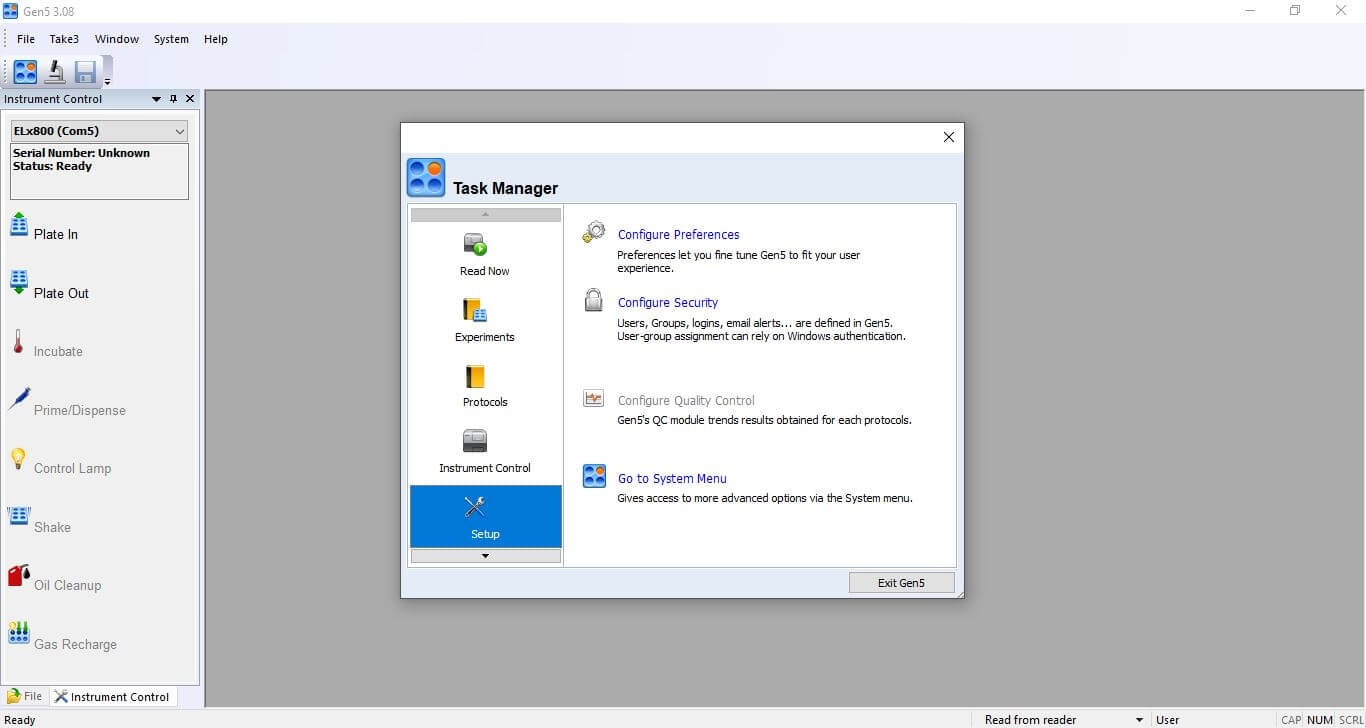This screenshot has width=1366, height=728.
Task: Select Experiments in Task Manager
Action: point(485,320)
